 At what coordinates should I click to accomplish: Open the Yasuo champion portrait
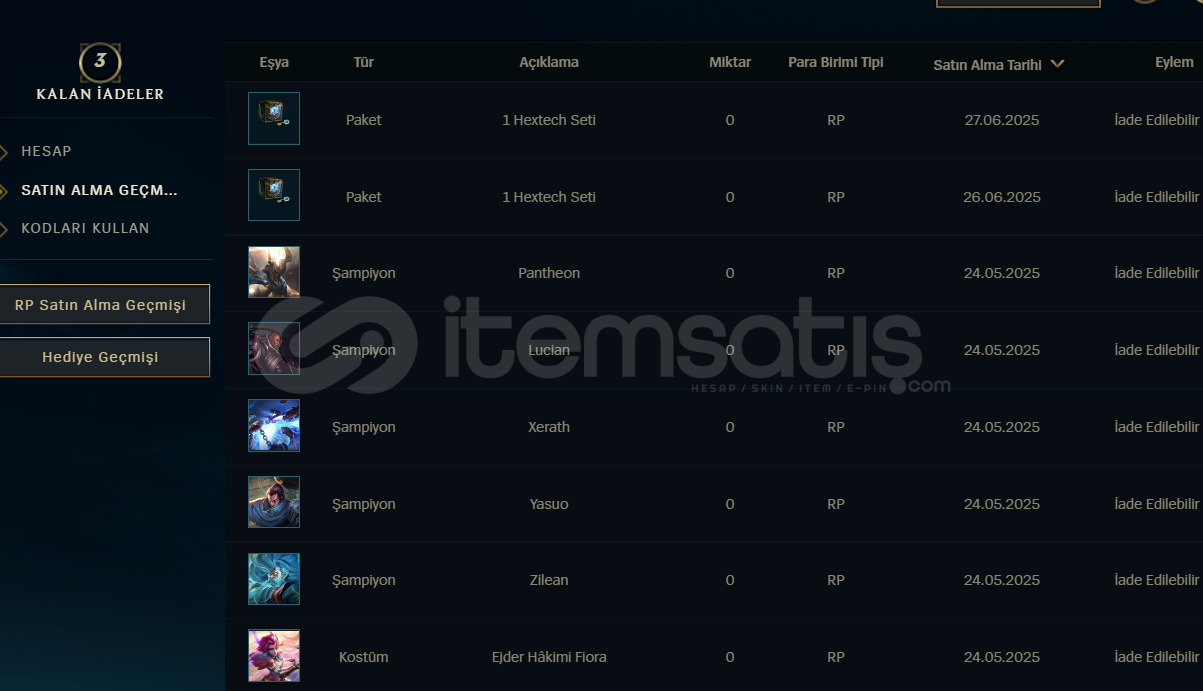(x=274, y=503)
